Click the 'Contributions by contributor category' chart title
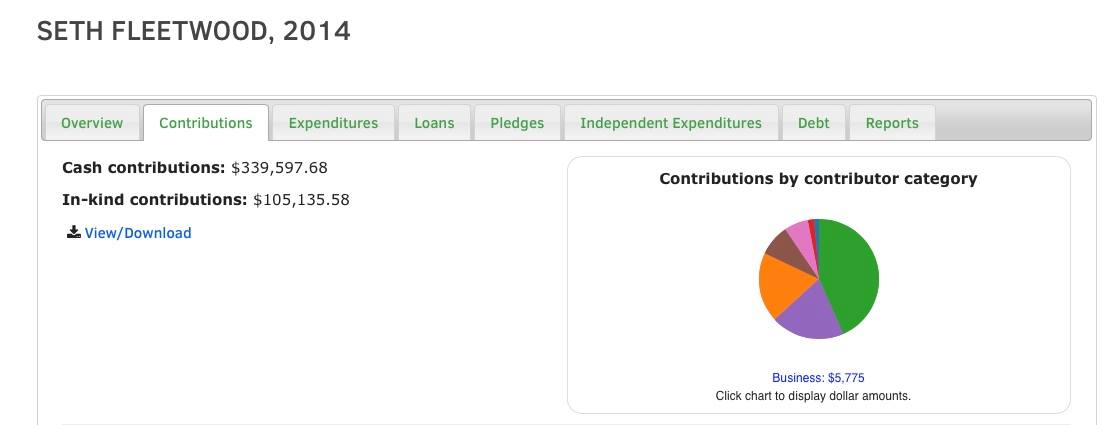 click(818, 179)
